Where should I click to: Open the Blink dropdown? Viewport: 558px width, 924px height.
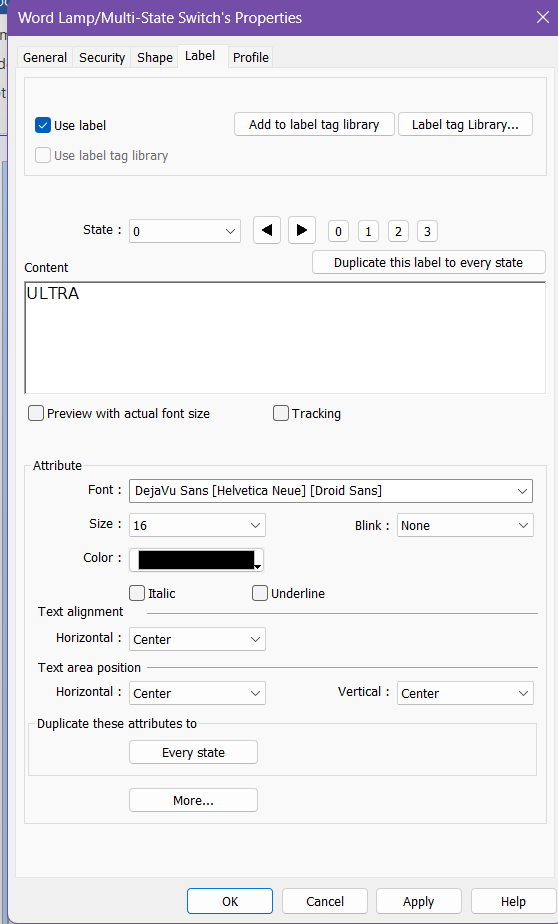point(465,525)
